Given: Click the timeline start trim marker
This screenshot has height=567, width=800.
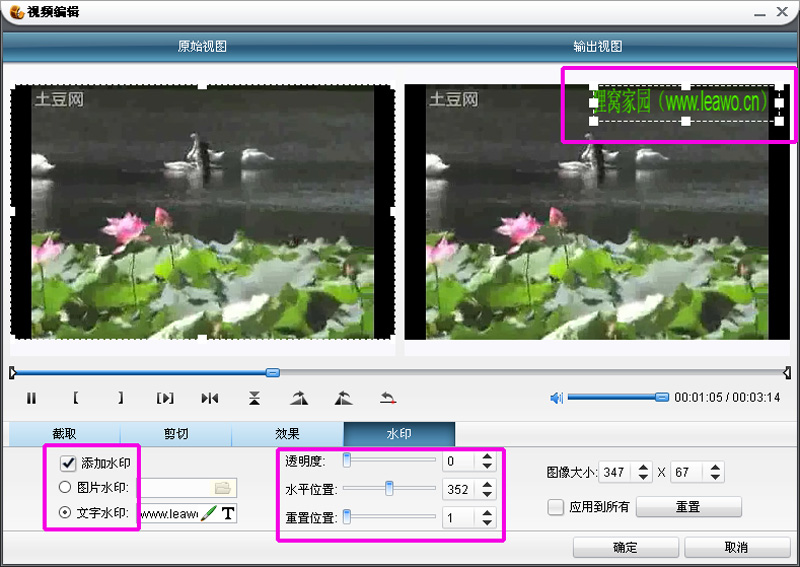Looking at the screenshot, I should click(x=13, y=373).
